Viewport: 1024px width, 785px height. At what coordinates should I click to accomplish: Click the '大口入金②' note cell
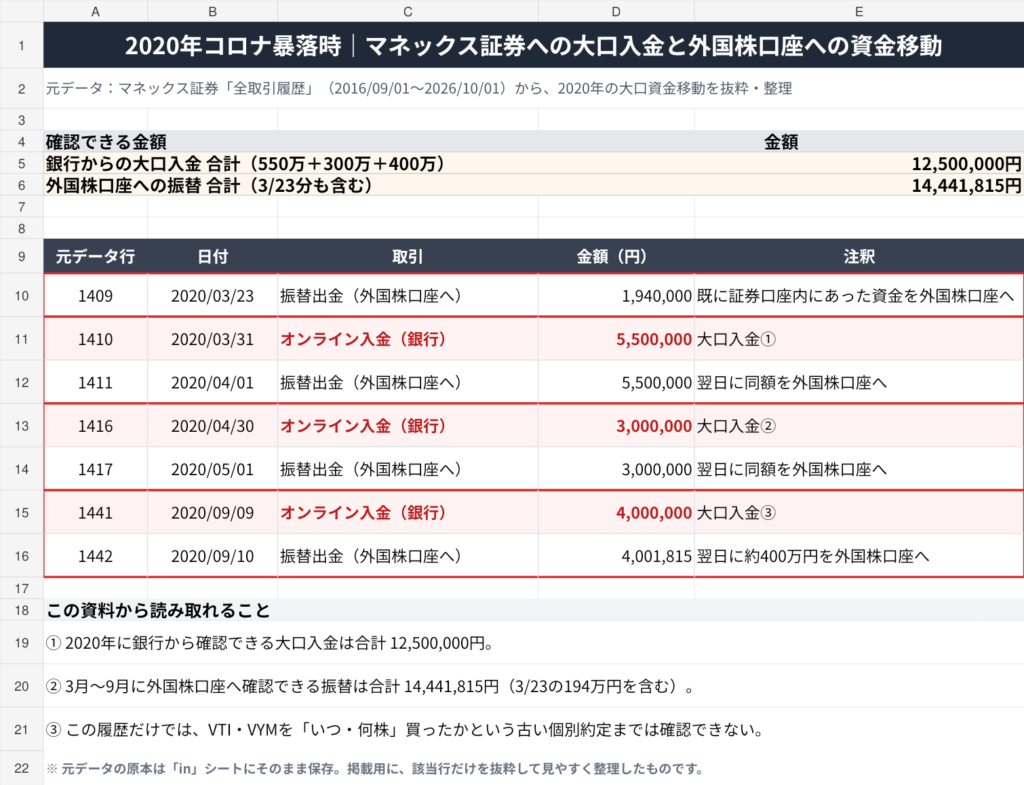tap(859, 426)
